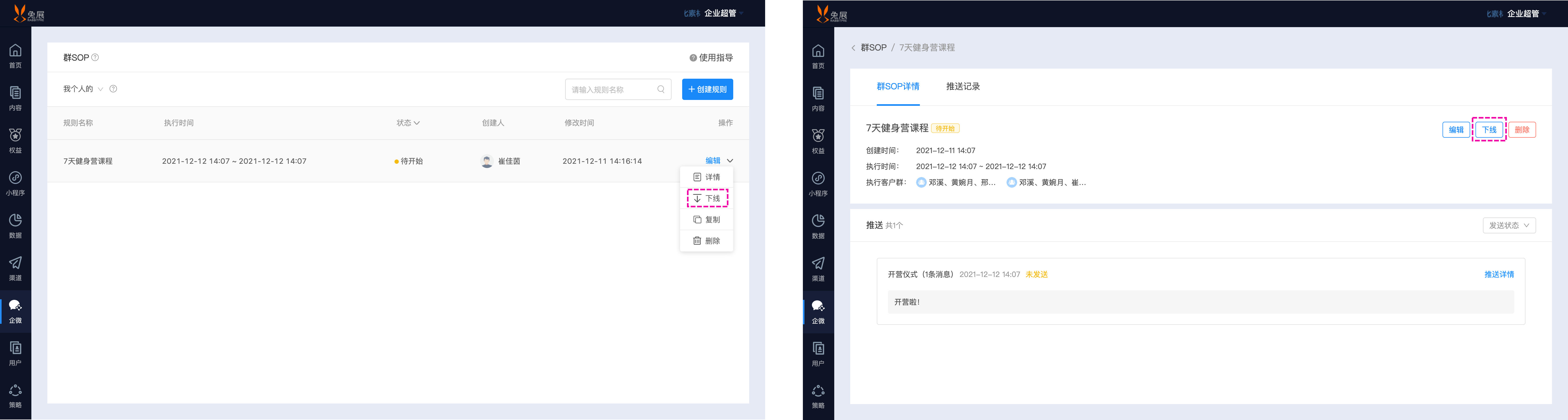The image size is (1568, 420).
Task: Click first customer group 邓溪、黄婉月、邢…
Action: point(956,183)
